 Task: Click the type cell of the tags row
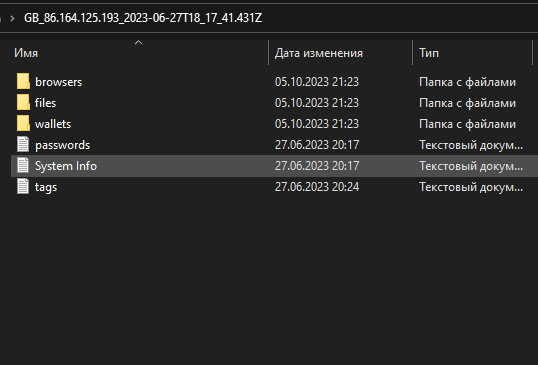(x=471, y=187)
